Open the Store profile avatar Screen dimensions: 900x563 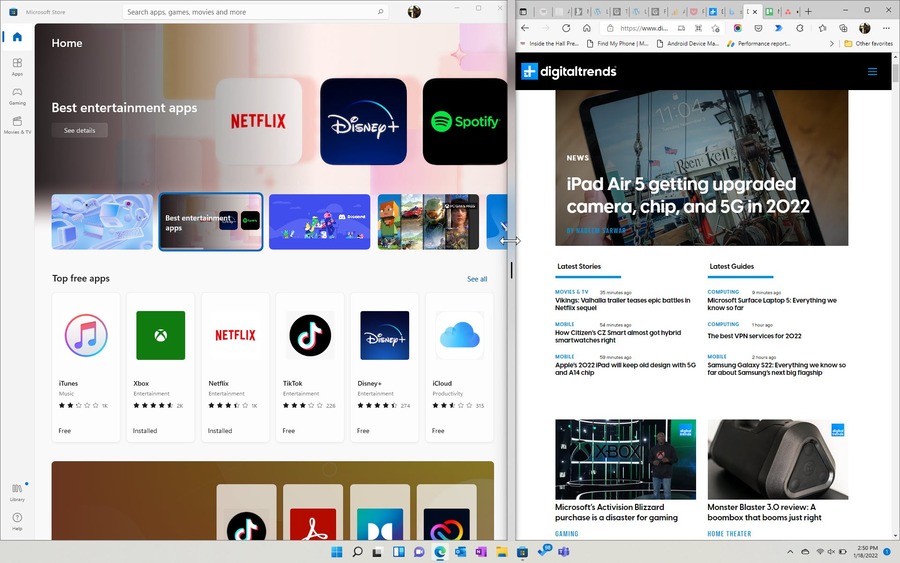[x=414, y=11]
